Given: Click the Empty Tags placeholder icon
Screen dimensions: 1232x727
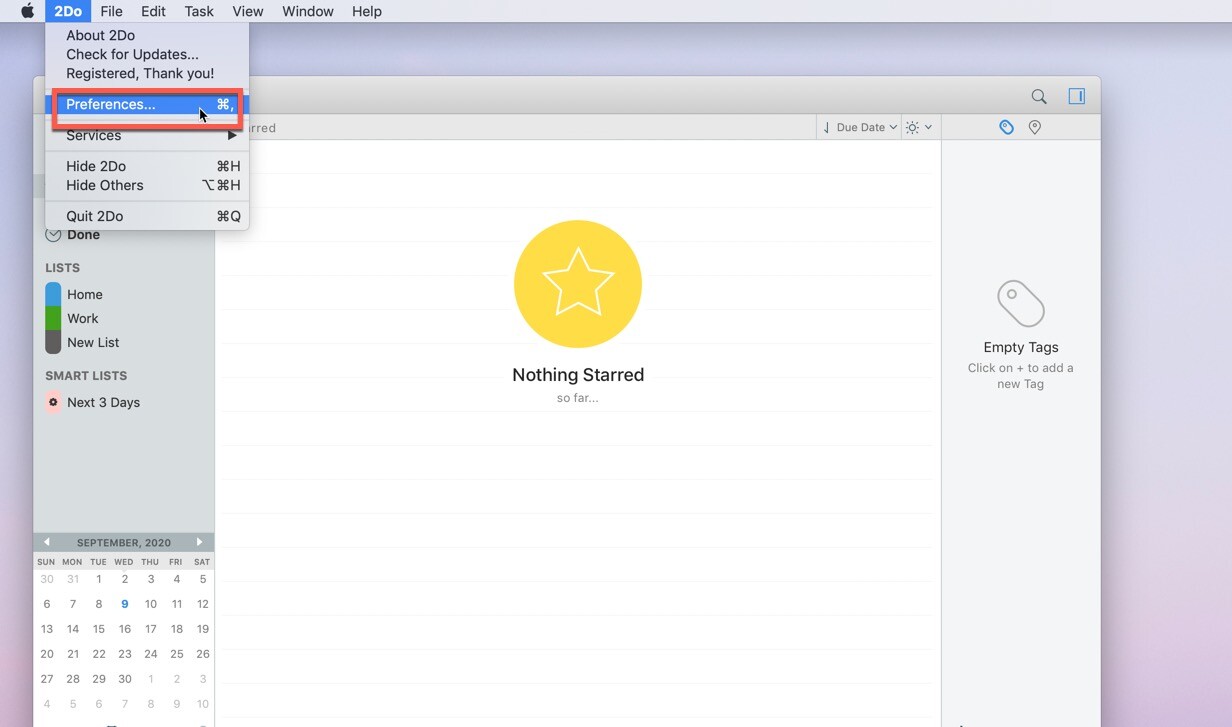Looking at the screenshot, I should point(1021,303).
